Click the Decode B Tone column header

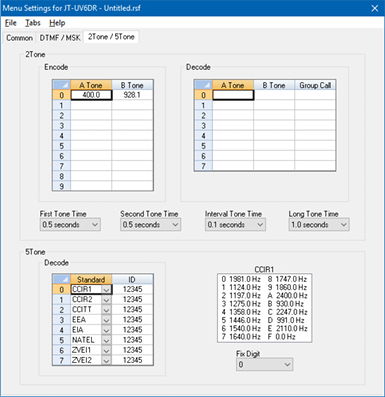point(274,85)
